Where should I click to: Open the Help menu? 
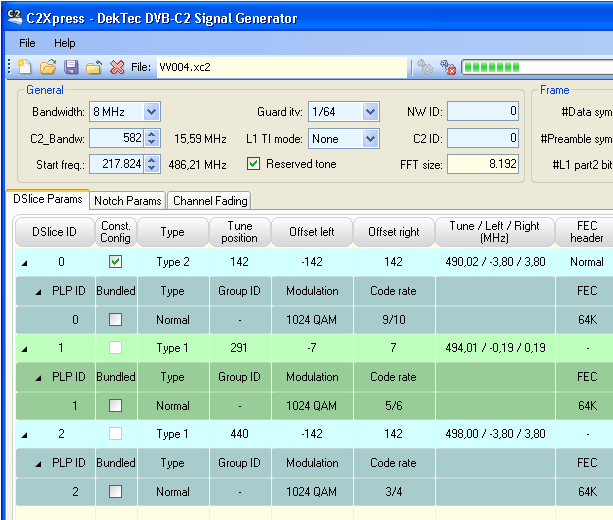(65, 43)
